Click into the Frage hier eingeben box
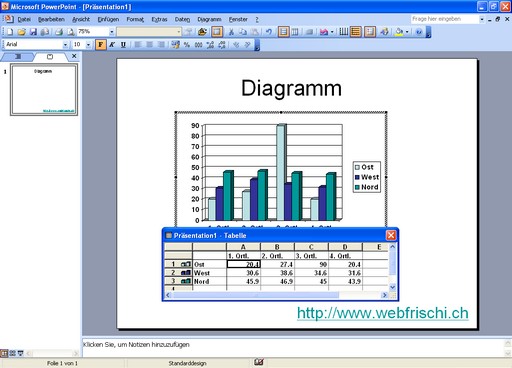The height and width of the screenshot is (368, 512). coord(445,19)
